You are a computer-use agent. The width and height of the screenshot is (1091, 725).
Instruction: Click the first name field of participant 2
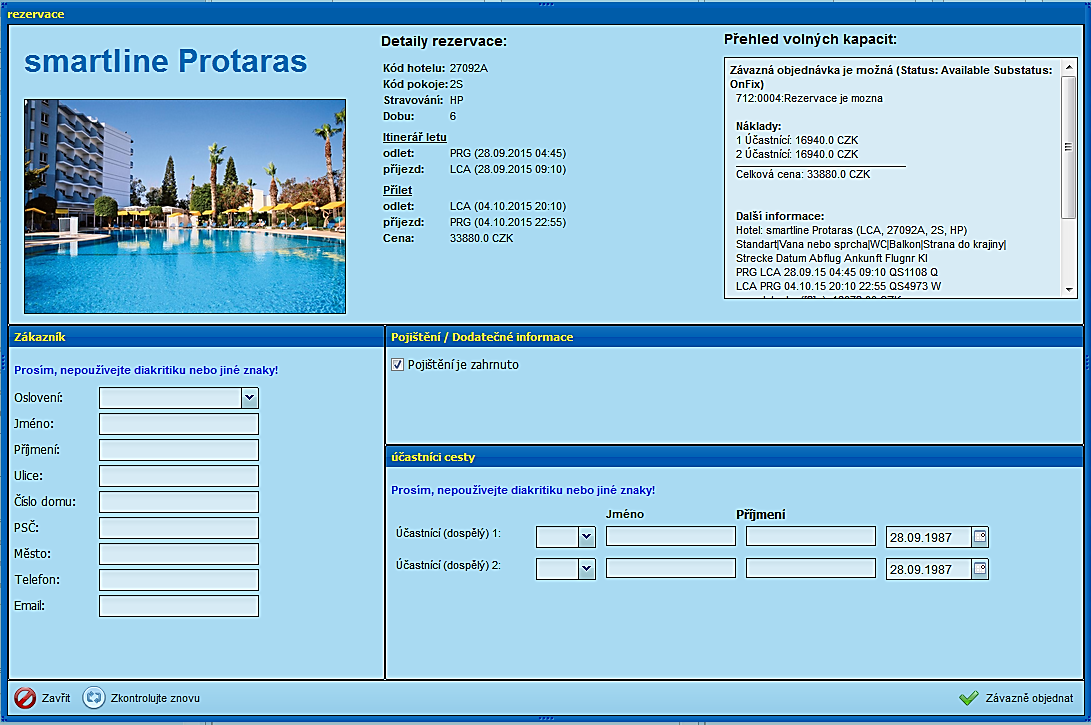[671, 568]
